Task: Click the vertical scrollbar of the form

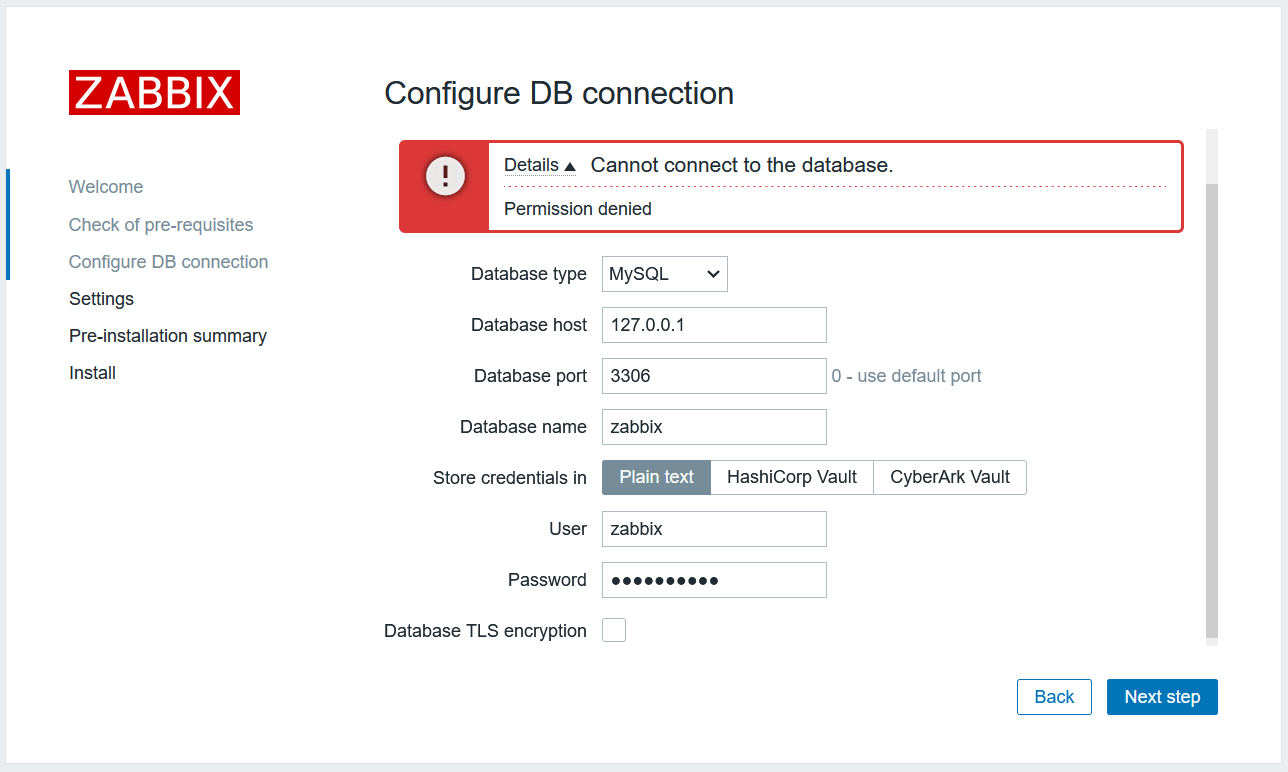Action: pos(1212,410)
